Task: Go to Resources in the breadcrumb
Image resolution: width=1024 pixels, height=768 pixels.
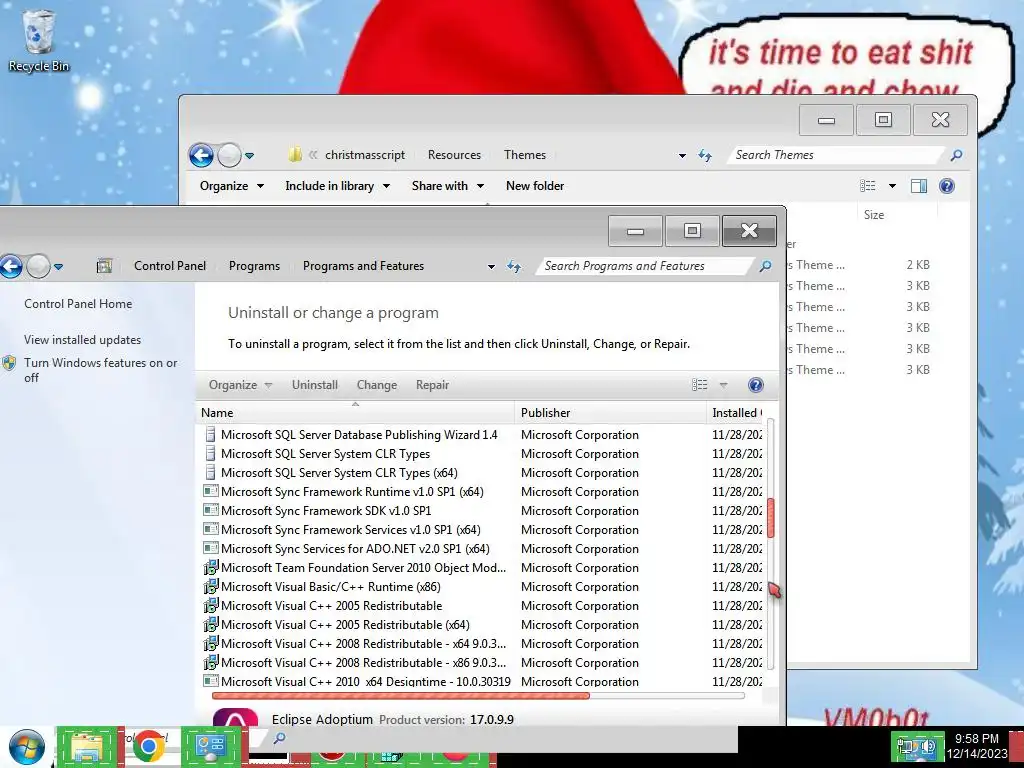Action: click(455, 155)
